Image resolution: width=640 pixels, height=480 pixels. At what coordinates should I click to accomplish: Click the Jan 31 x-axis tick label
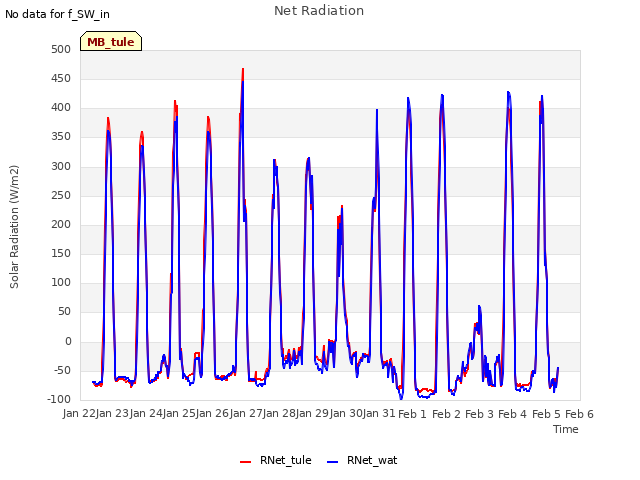click(380, 414)
